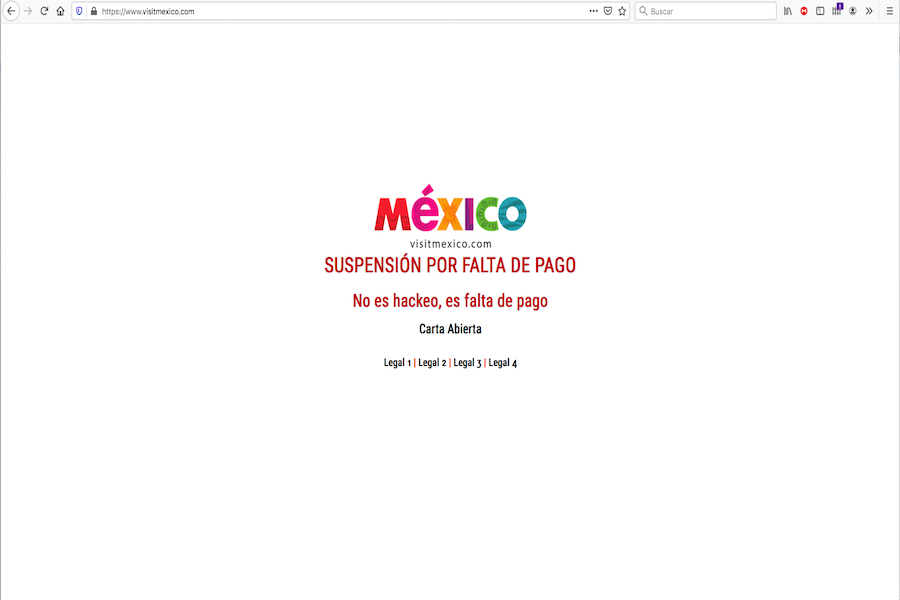The image size is (900, 600).
Task: Click the browser back arrow button
Action: (x=11, y=11)
